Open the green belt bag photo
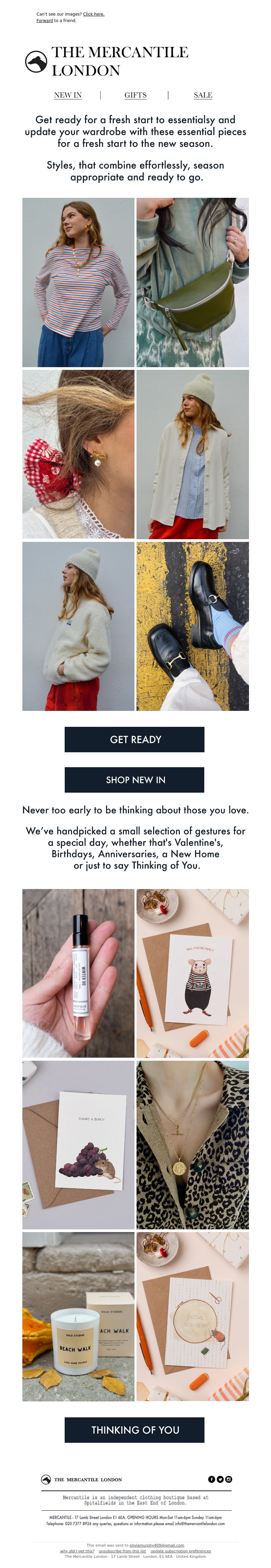271x1568 pixels. [193, 282]
